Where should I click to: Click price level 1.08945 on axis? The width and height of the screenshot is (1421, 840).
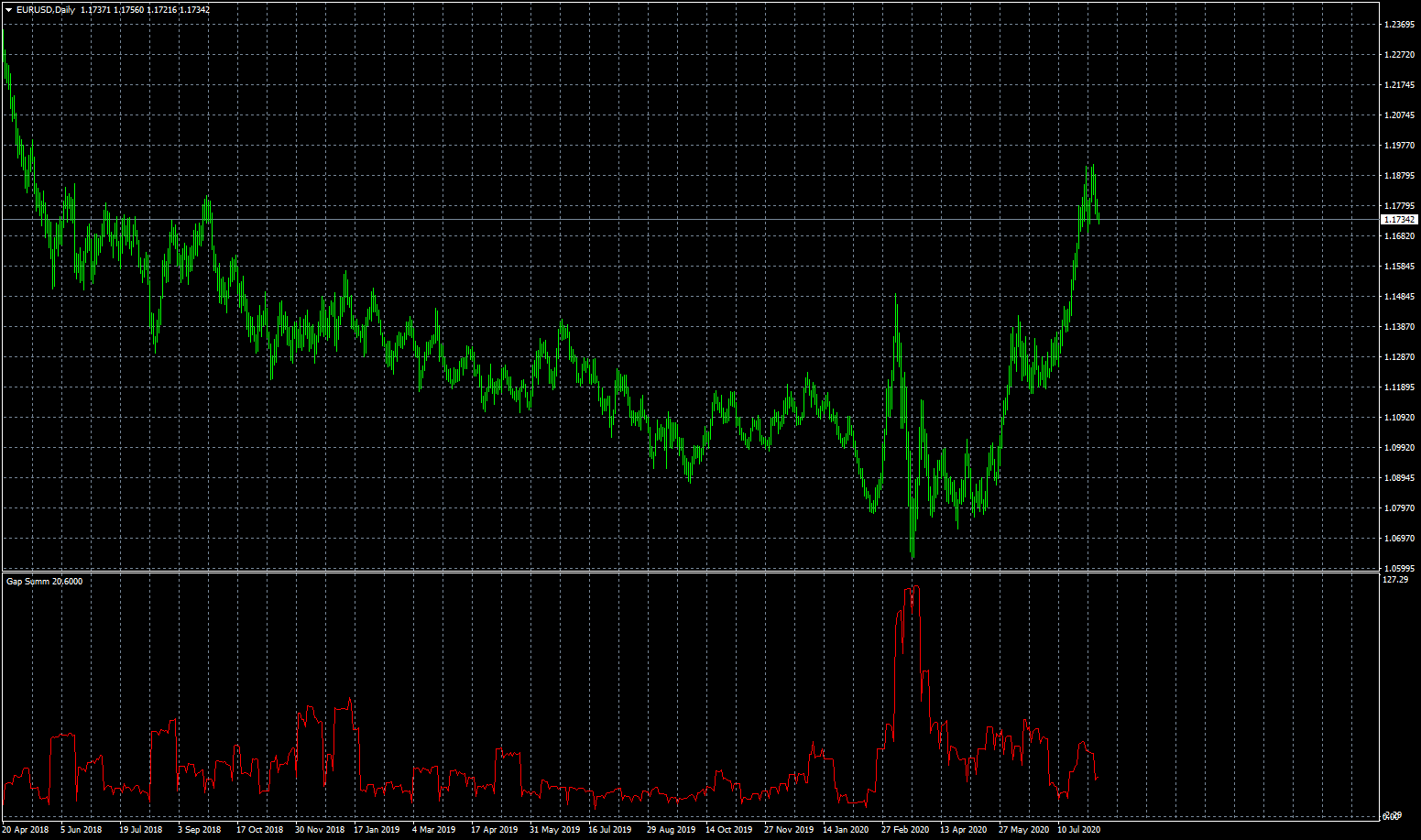tap(1399, 478)
